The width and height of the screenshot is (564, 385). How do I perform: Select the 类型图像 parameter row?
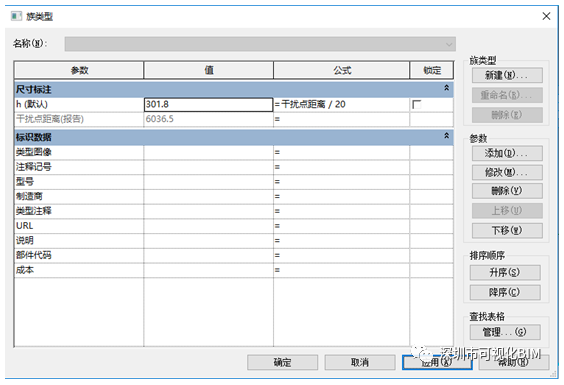click(x=234, y=153)
